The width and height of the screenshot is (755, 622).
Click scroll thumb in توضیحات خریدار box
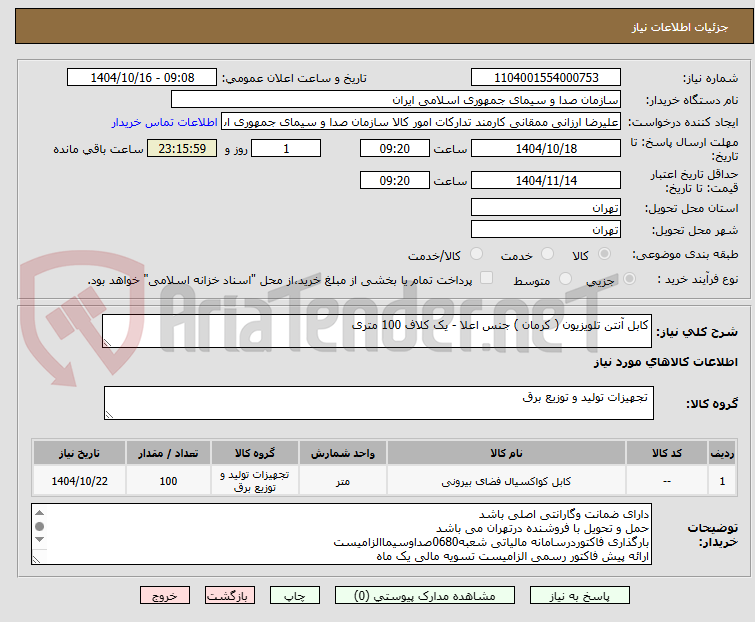[x=39, y=526]
